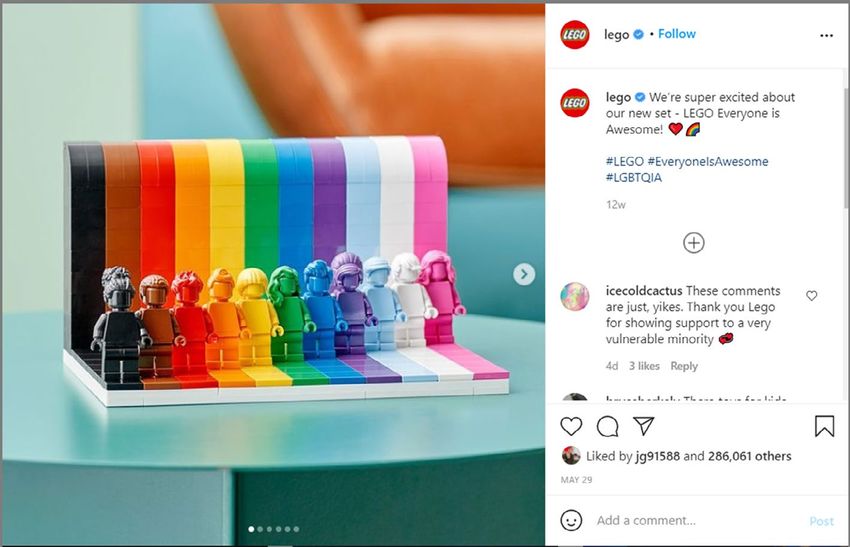The width and height of the screenshot is (850, 547).
Task: Open the #EveryoneIsAwesome hashtag
Action: (707, 161)
